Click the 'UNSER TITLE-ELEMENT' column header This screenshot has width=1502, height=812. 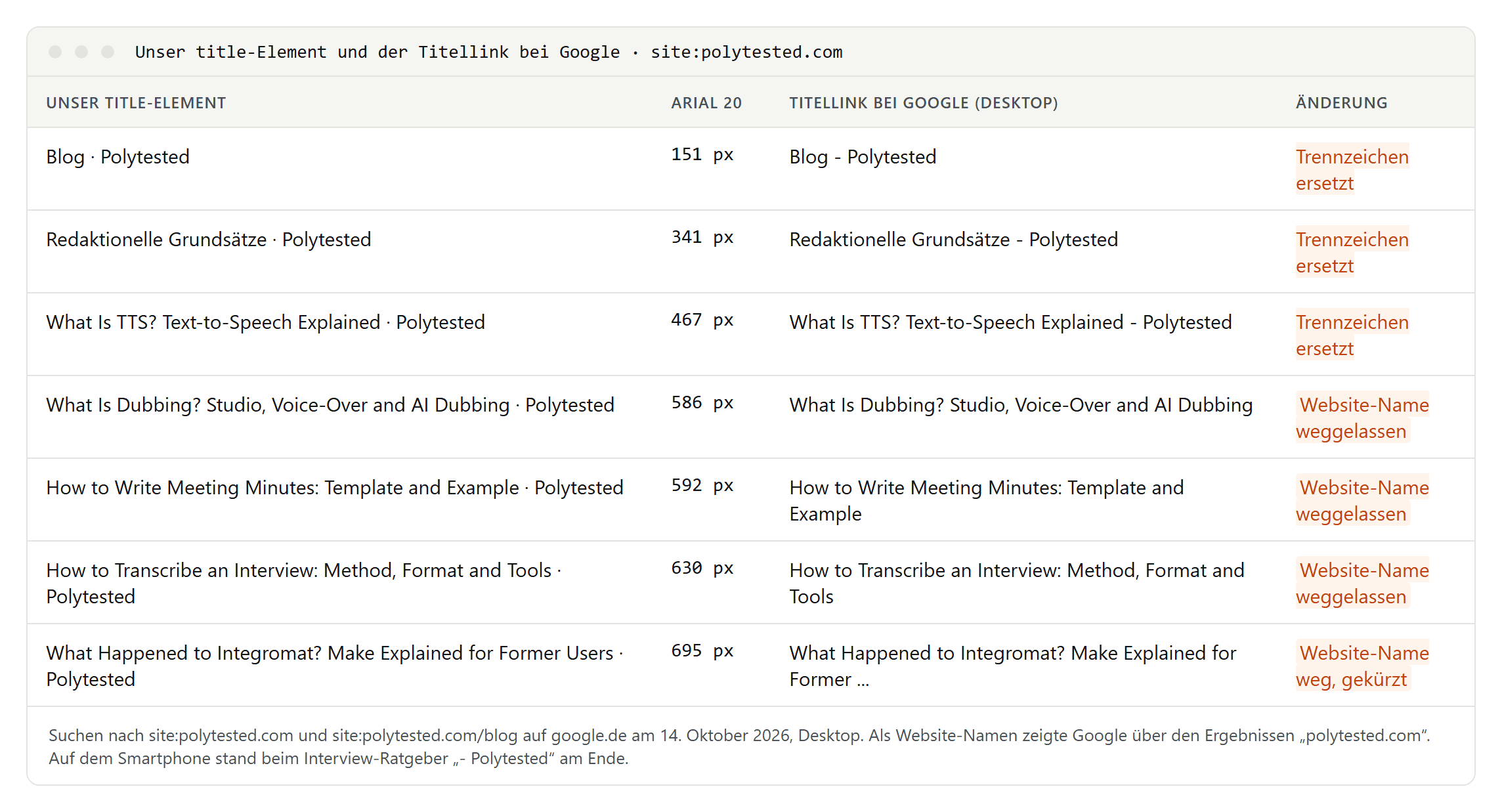[136, 103]
